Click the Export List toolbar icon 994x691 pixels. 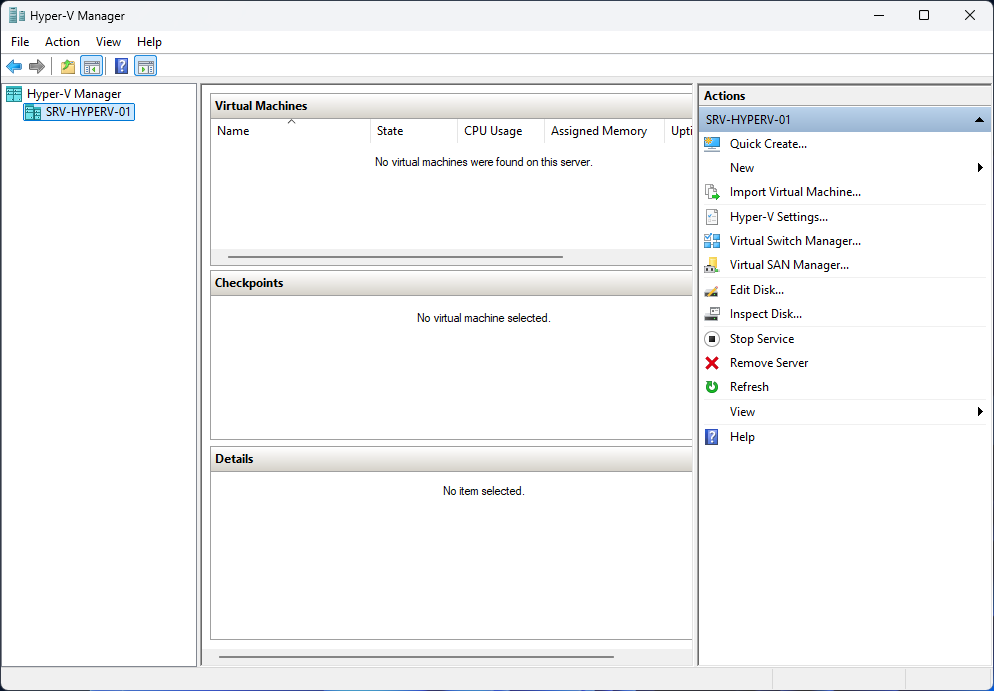coord(67,66)
